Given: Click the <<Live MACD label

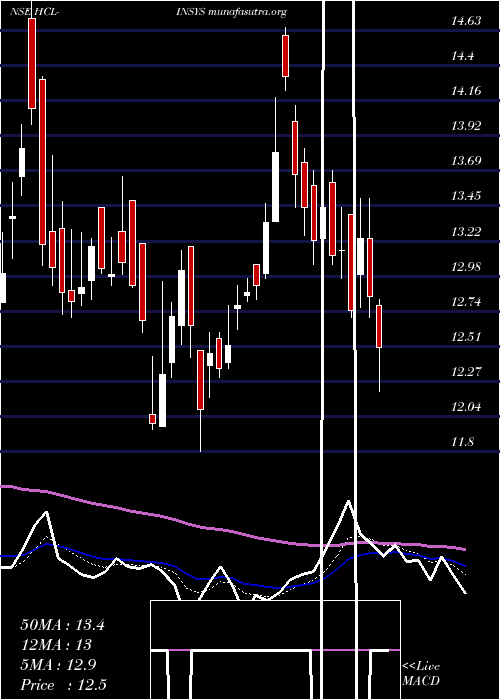Looking at the screenshot, I should point(421,673).
